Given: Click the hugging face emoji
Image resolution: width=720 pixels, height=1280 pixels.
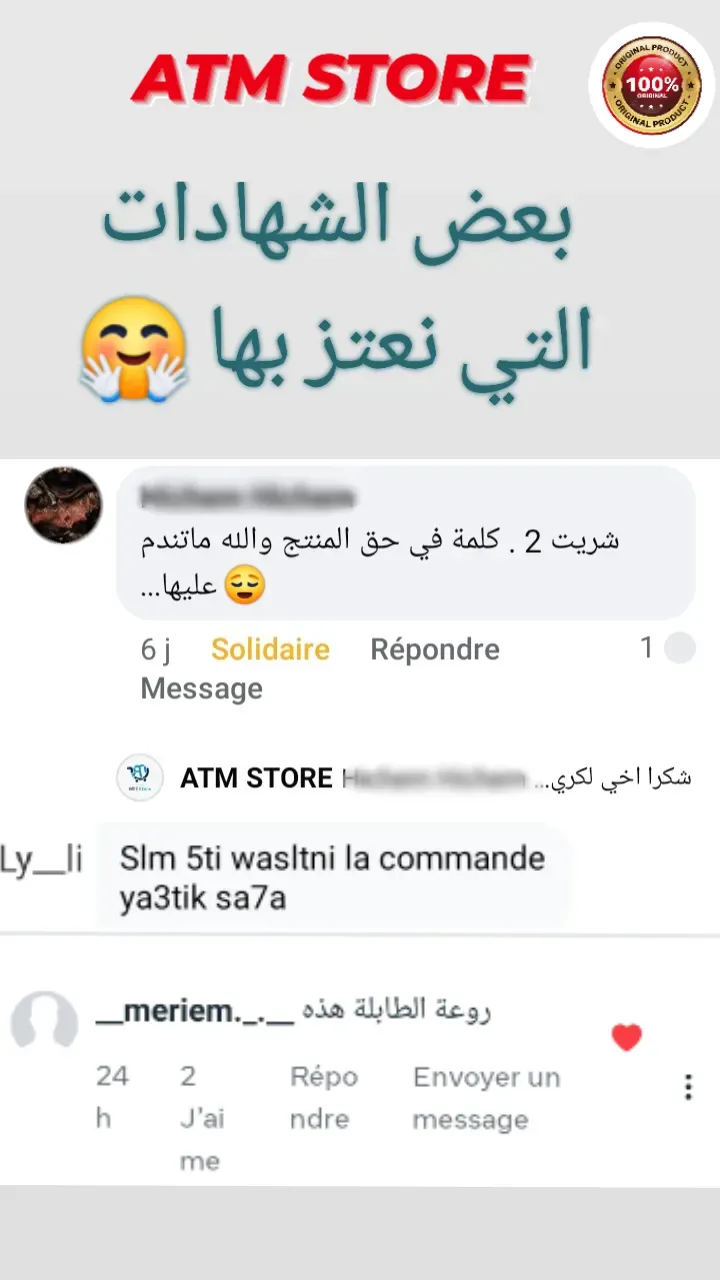Looking at the screenshot, I should click(134, 349).
